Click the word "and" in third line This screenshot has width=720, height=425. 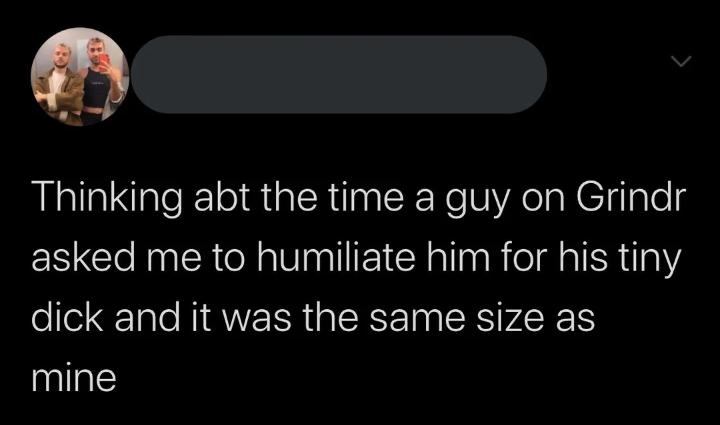click(147, 318)
